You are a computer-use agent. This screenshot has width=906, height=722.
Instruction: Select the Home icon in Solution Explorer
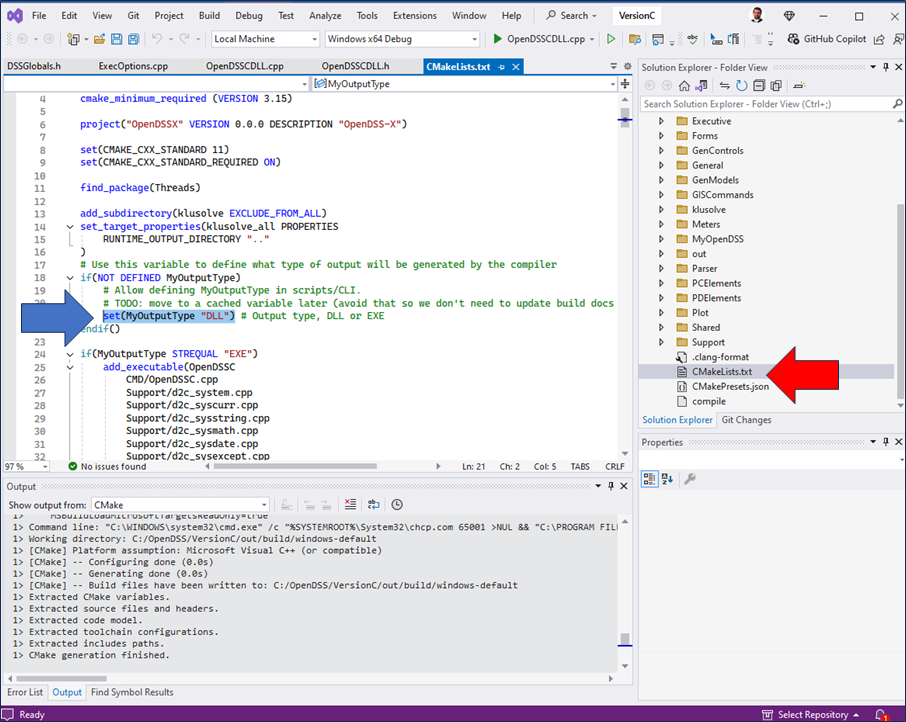[684, 85]
